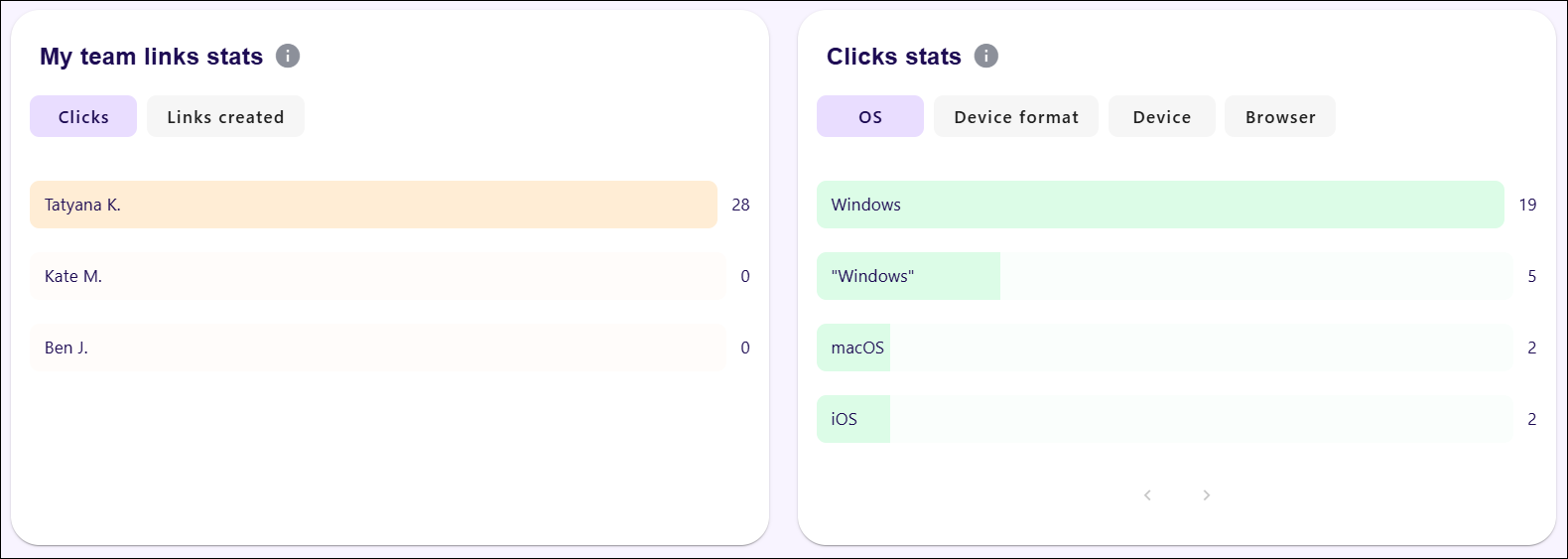1568x559 pixels.
Task: Select the iOS bar
Action: pos(1164,419)
